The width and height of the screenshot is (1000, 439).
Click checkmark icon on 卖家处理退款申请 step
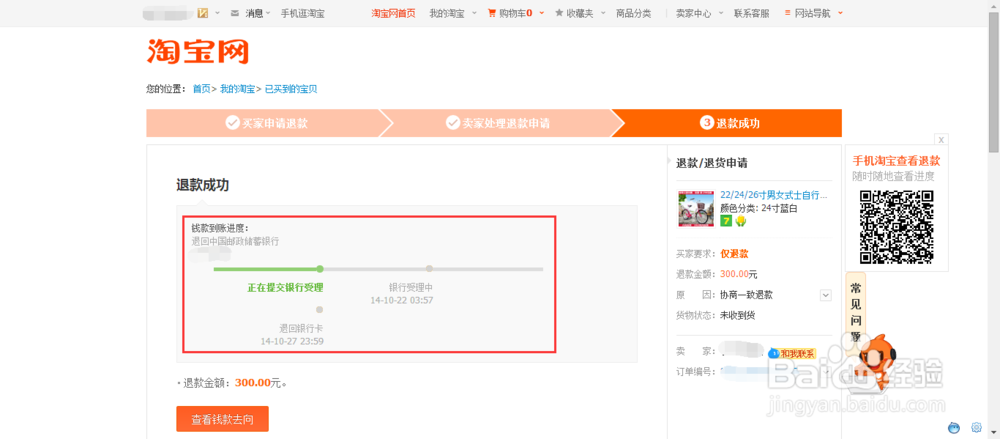[x=453, y=123]
